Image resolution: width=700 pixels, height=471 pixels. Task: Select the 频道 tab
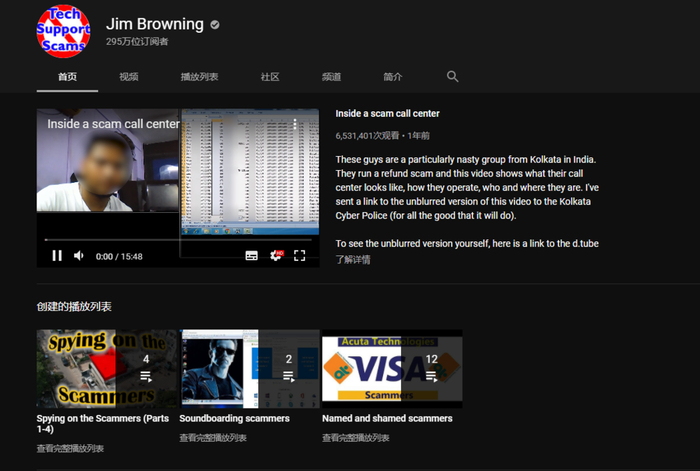coord(331,77)
